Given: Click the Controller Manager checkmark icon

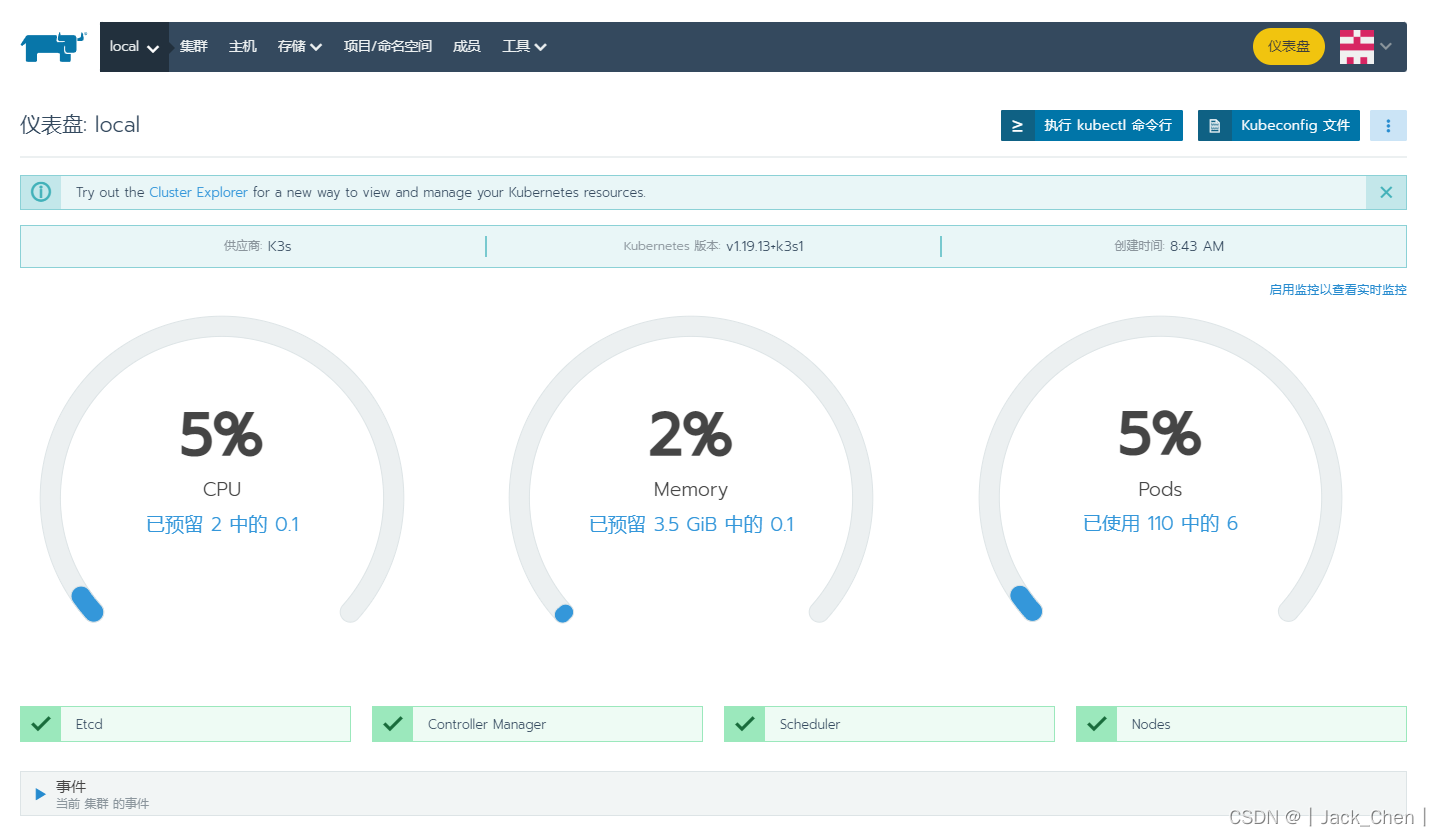Looking at the screenshot, I should tap(393, 724).
